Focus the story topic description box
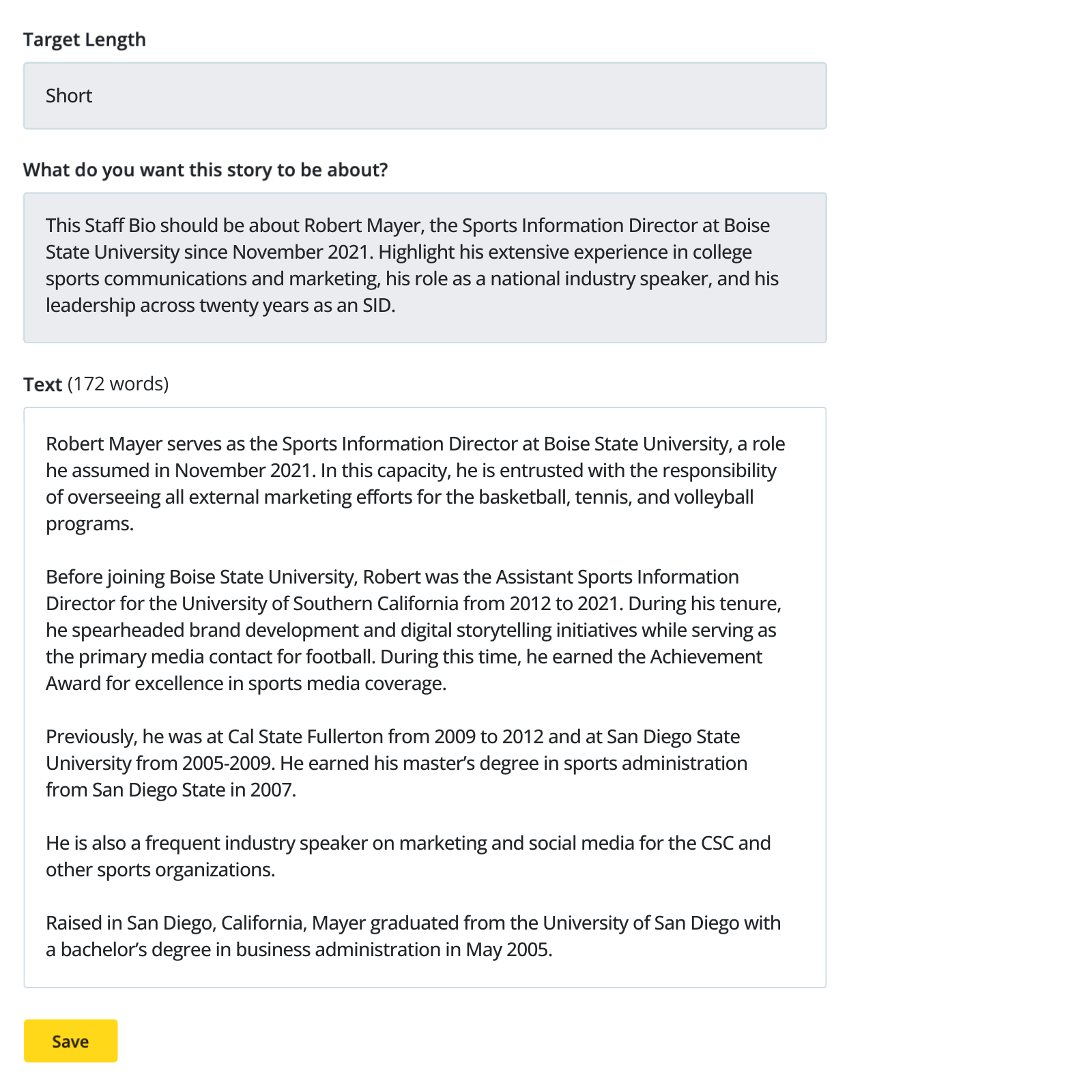Screen dimensions: 1092x1092 click(425, 268)
